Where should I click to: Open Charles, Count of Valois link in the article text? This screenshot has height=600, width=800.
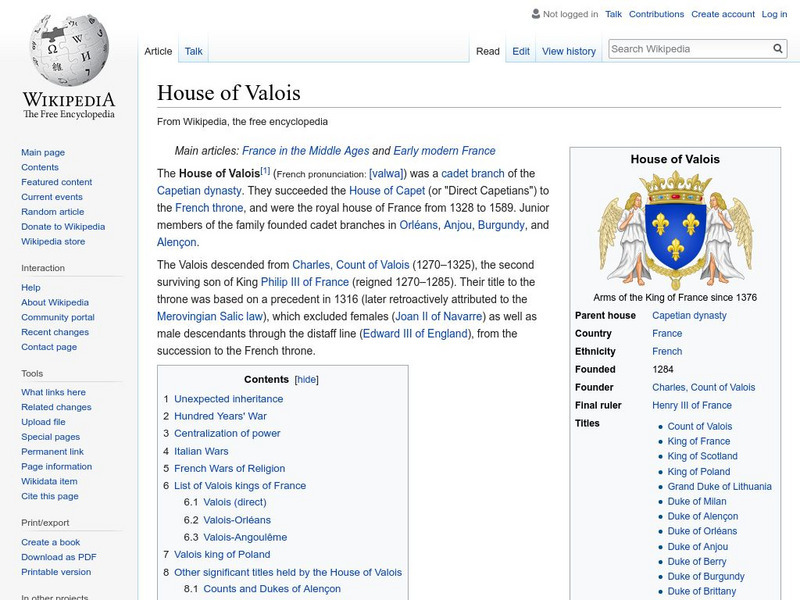point(351,265)
